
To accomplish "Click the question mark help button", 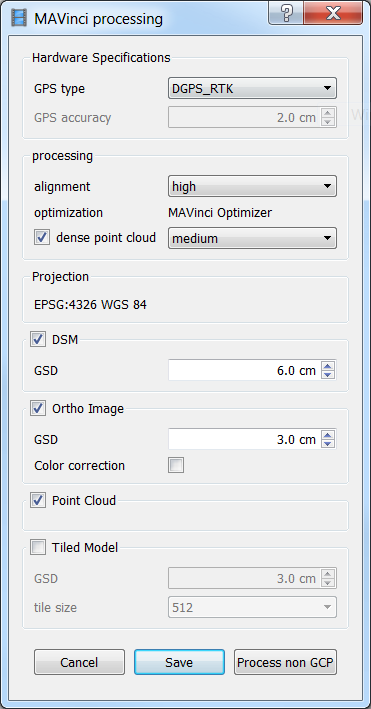I will click(x=286, y=13).
